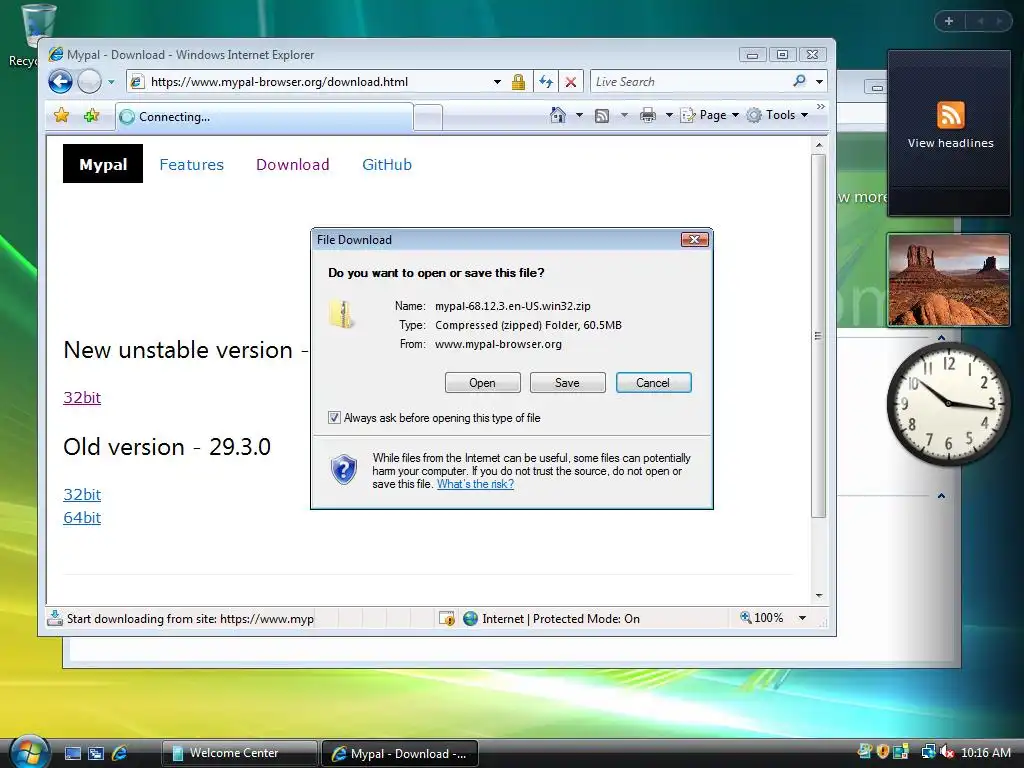Viewport: 1024px width, 768px height.
Task: Click the Refresh button beside address bar
Action: (546, 82)
